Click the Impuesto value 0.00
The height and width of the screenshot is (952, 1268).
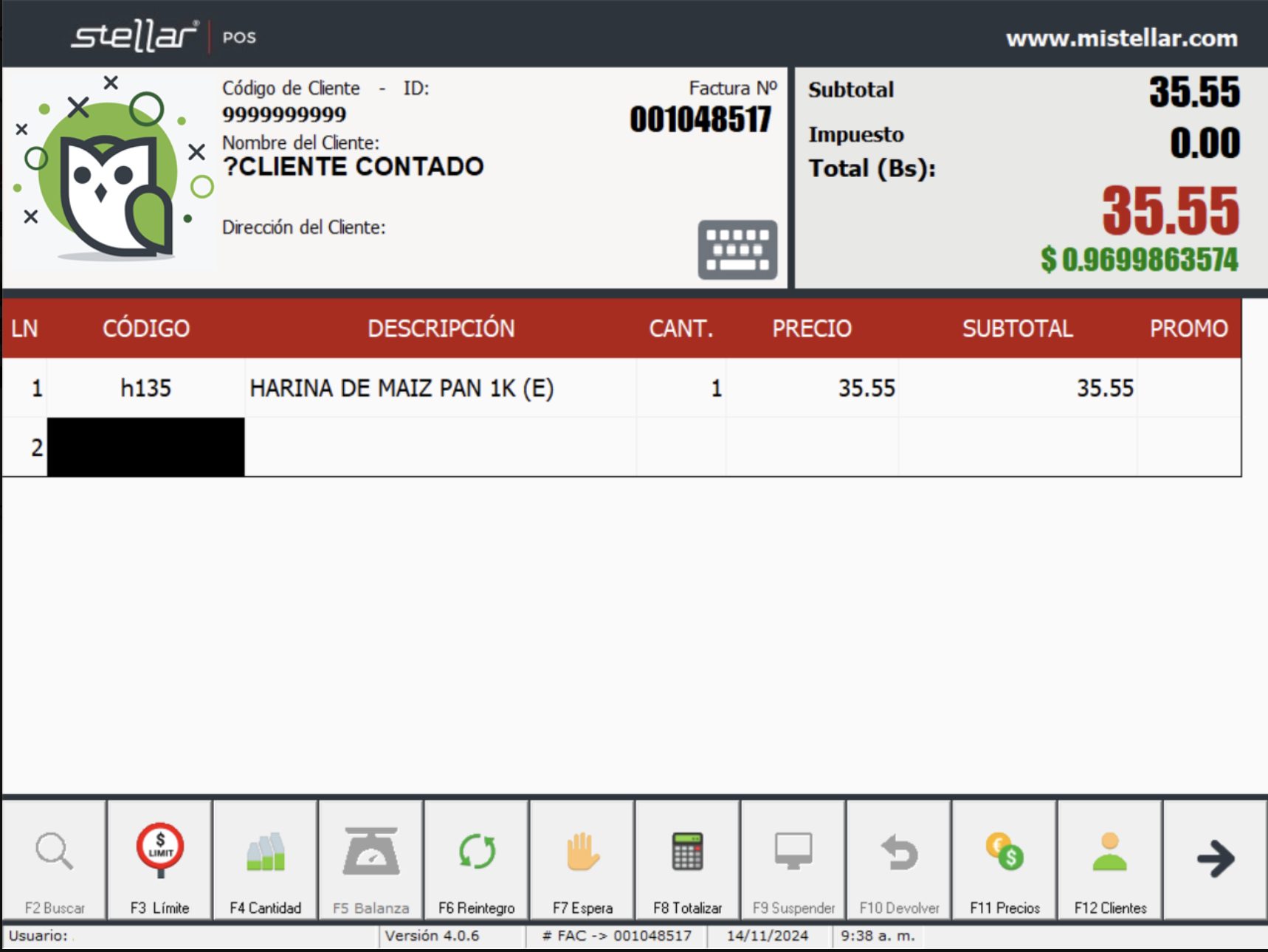(x=1205, y=142)
